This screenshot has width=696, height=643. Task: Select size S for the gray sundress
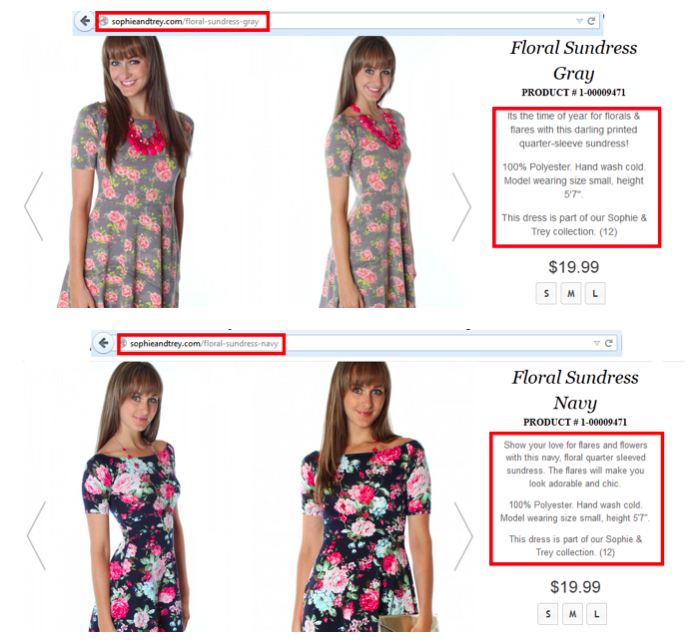click(546, 293)
